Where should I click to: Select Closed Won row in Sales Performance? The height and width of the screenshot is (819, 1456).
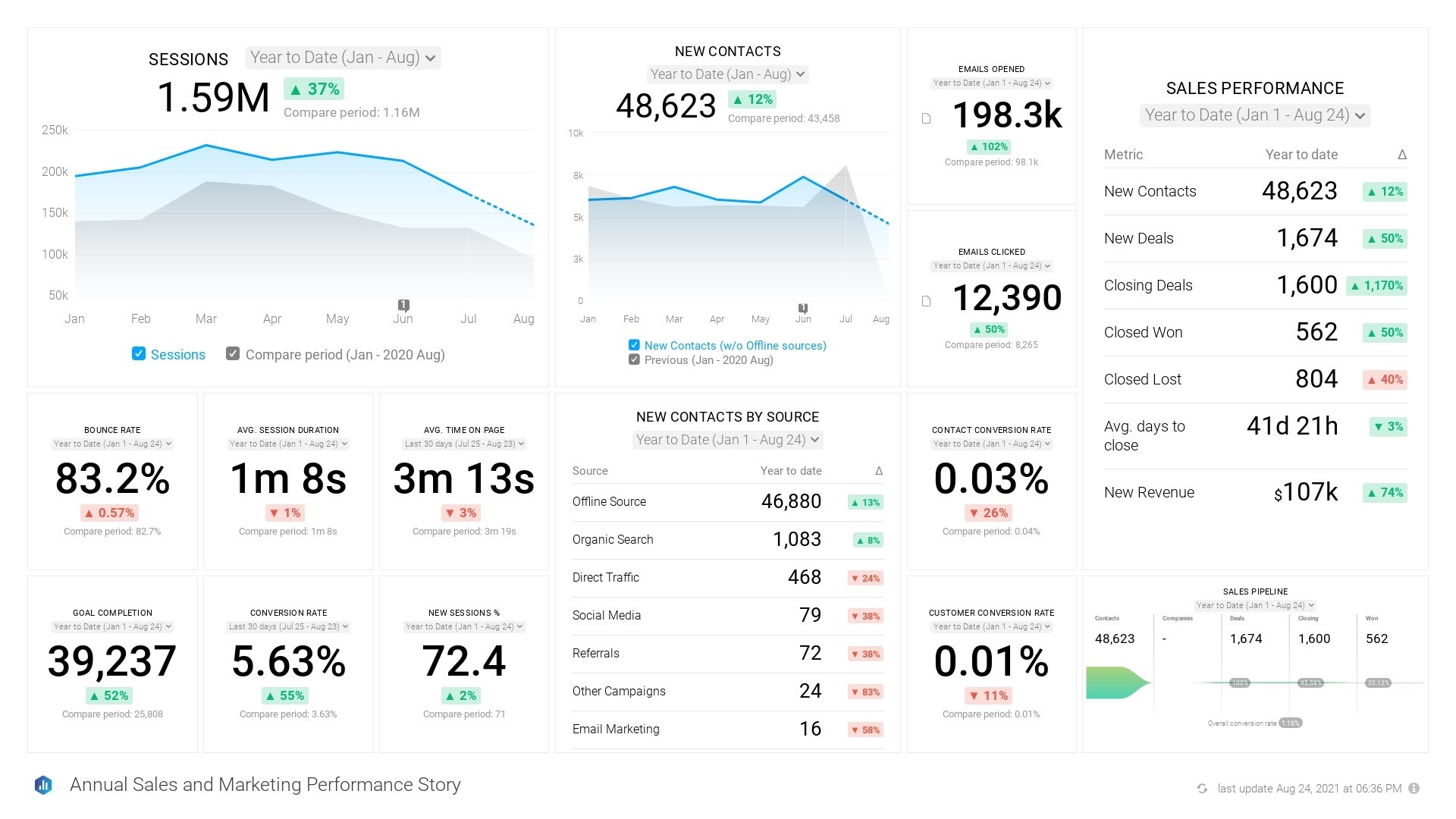(x=1254, y=333)
